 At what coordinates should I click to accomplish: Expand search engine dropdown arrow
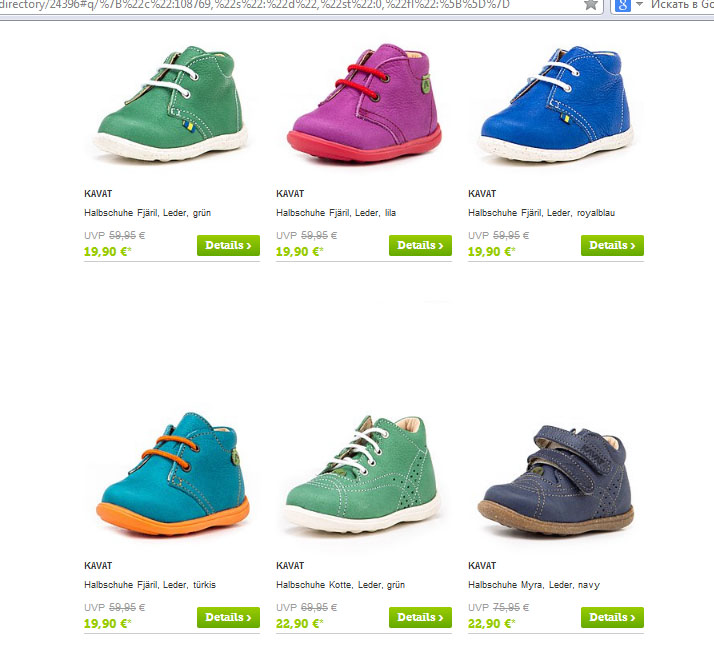(639, 5)
